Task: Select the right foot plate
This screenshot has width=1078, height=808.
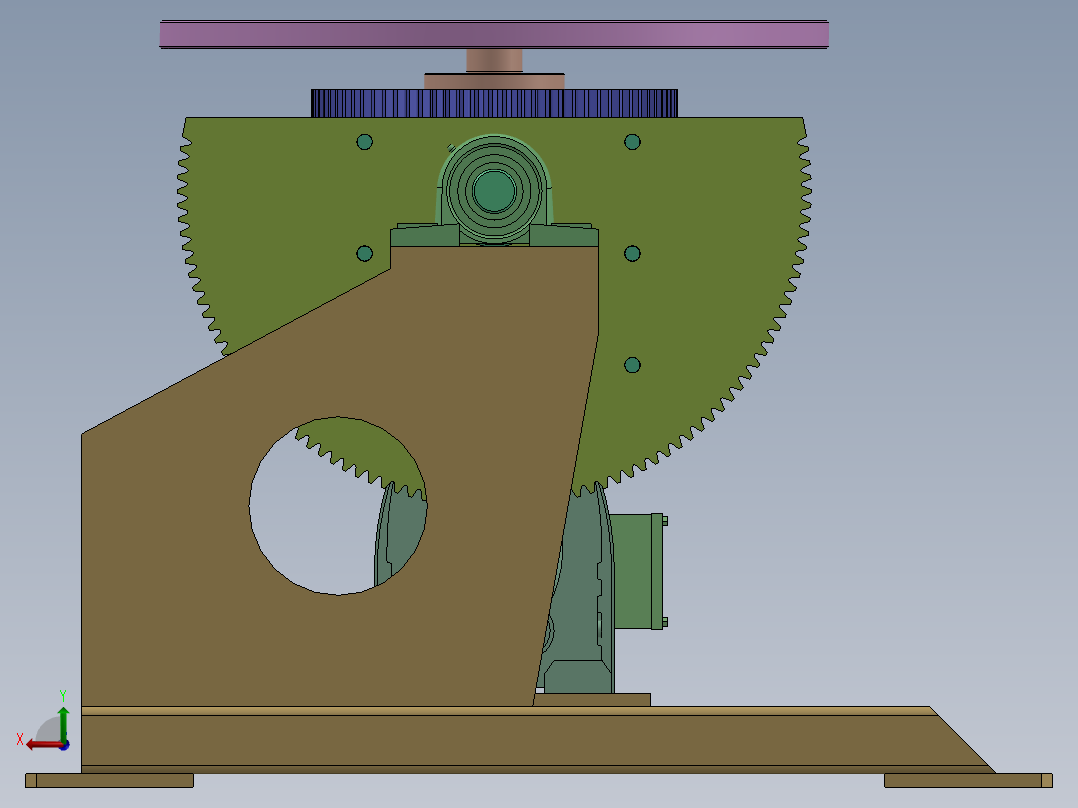Action: [x=968, y=780]
